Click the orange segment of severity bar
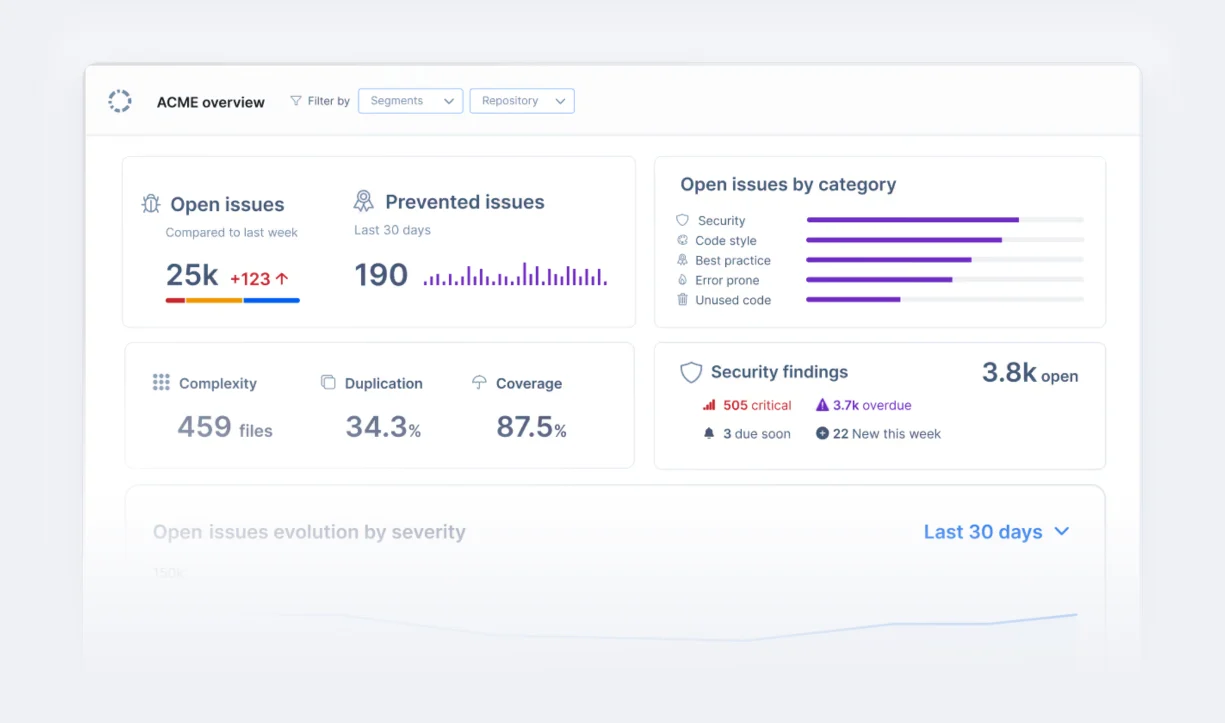This screenshot has width=1225, height=723. pos(214,300)
